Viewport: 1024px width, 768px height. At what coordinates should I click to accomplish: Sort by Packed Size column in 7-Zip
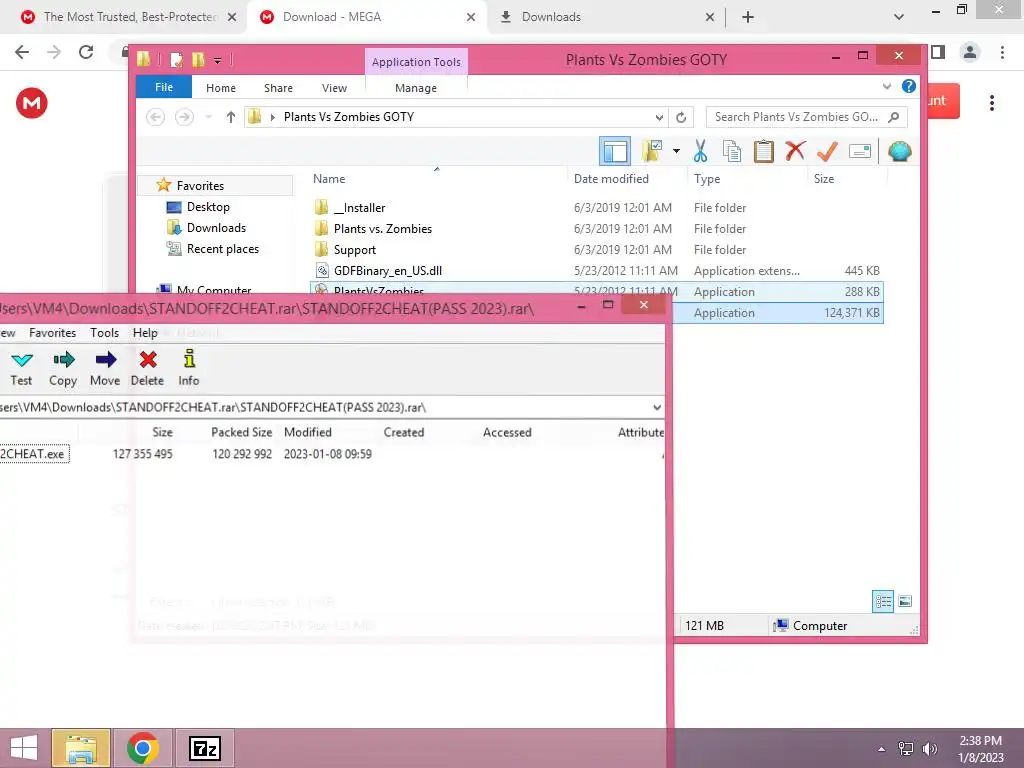(241, 432)
